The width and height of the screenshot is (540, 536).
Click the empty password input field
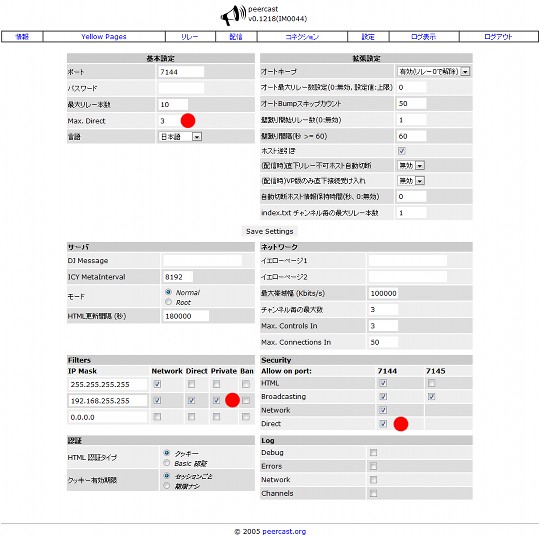[181, 88]
